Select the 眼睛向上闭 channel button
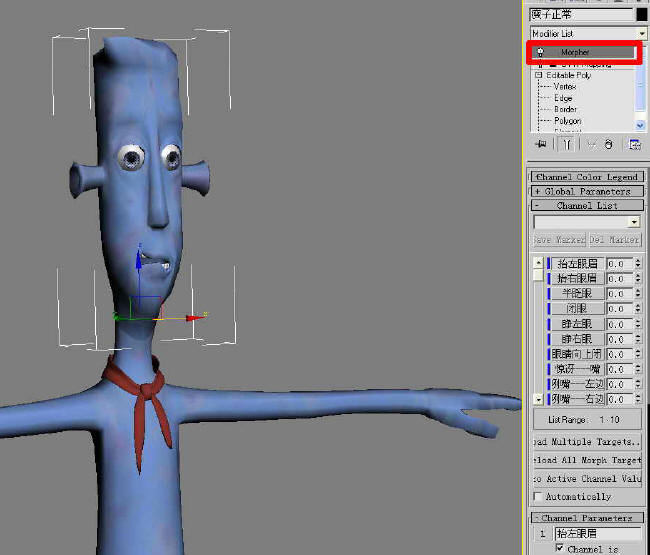This screenshot has width=650, height=555. pos(577,354)
